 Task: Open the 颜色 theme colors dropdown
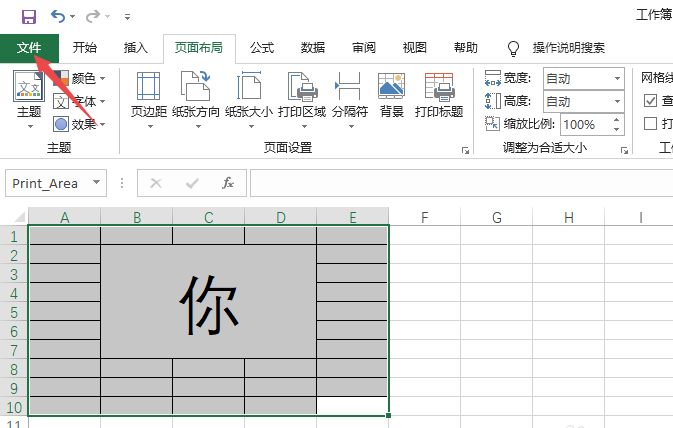click(79, 79)
